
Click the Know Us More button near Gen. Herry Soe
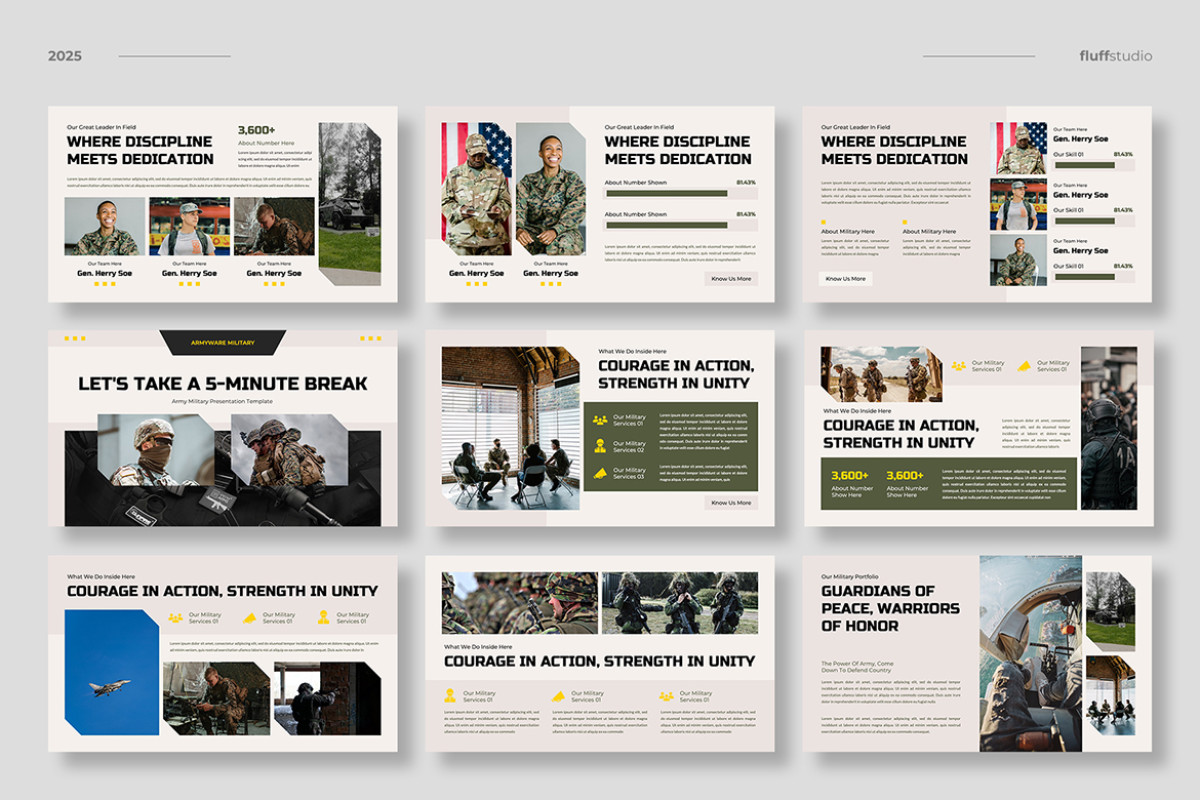click(729, 277)
